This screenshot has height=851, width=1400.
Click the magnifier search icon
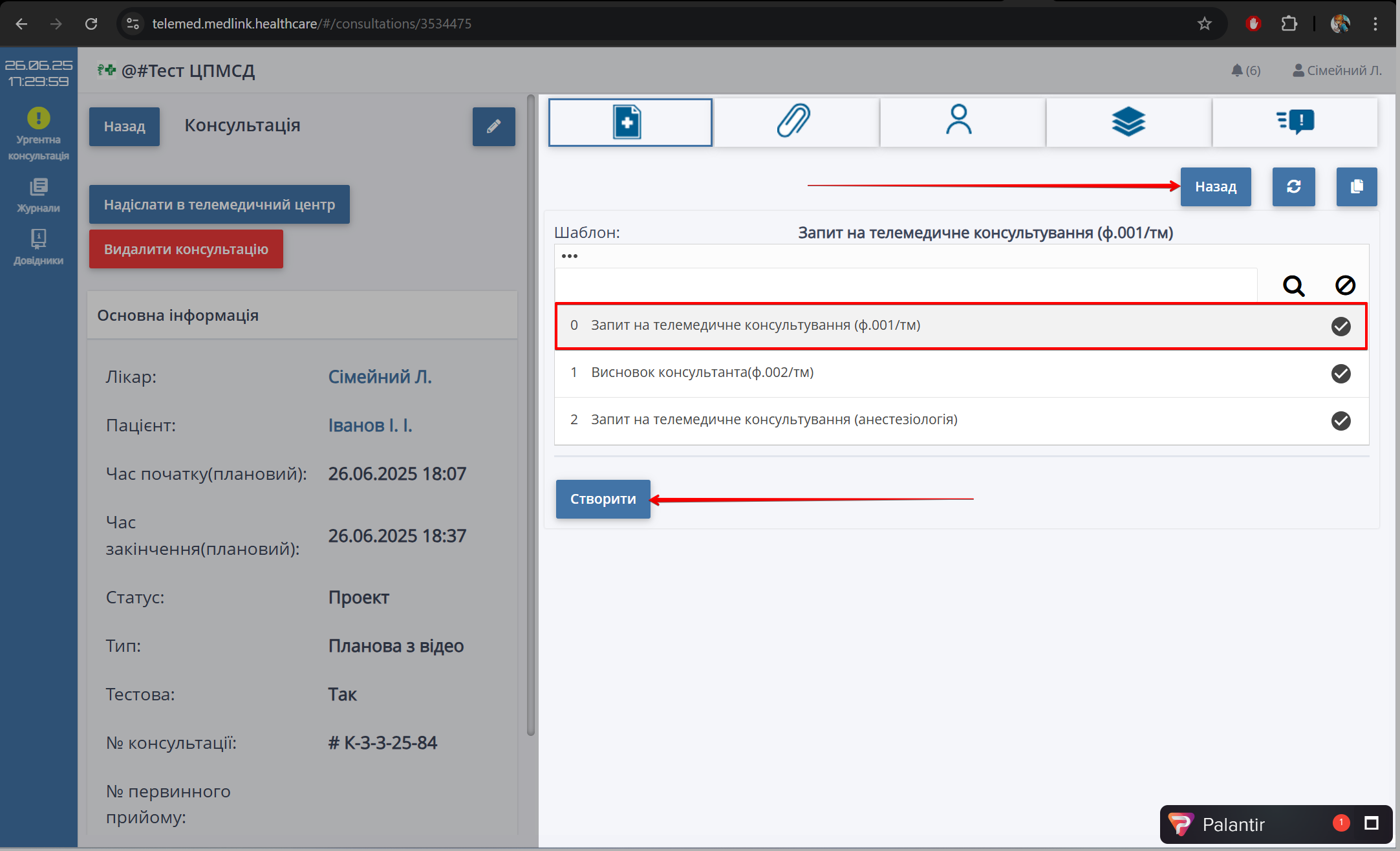pos(1293,285)
